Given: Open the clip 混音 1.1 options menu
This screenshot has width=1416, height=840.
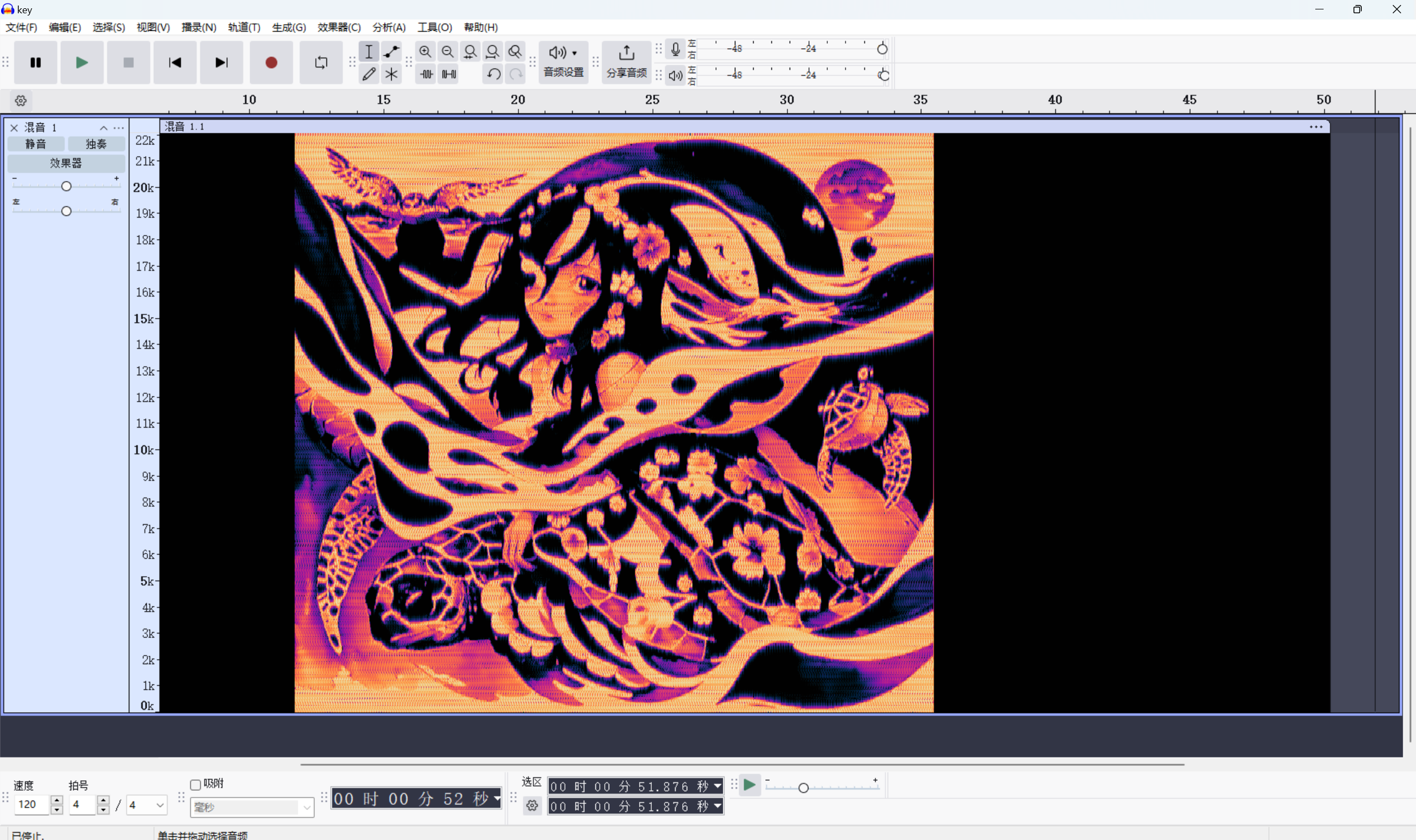Looking at the screenshot, I should [1316, 127].
